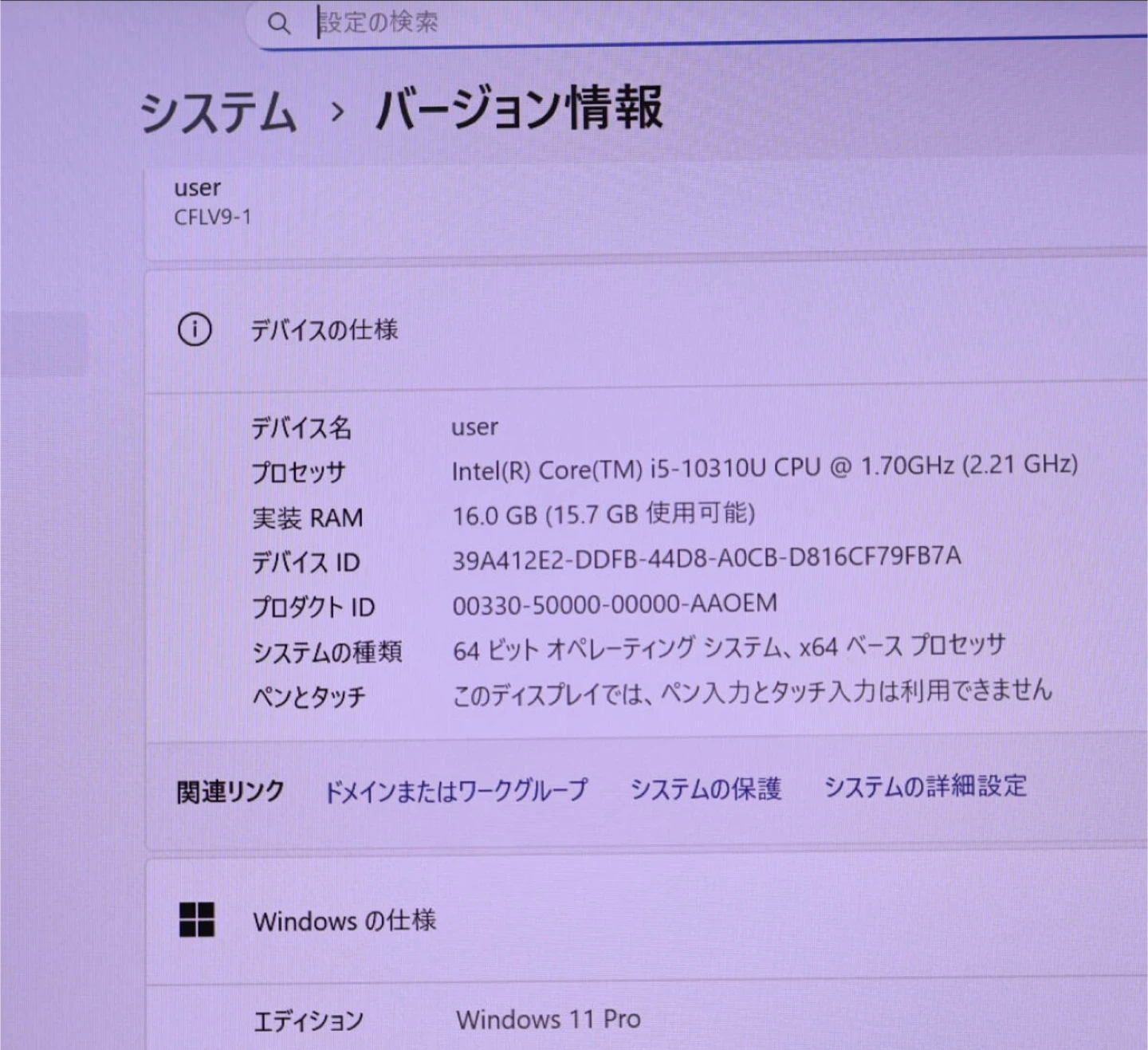Click the info icon beside デバイスの仕様

[195, 329]
